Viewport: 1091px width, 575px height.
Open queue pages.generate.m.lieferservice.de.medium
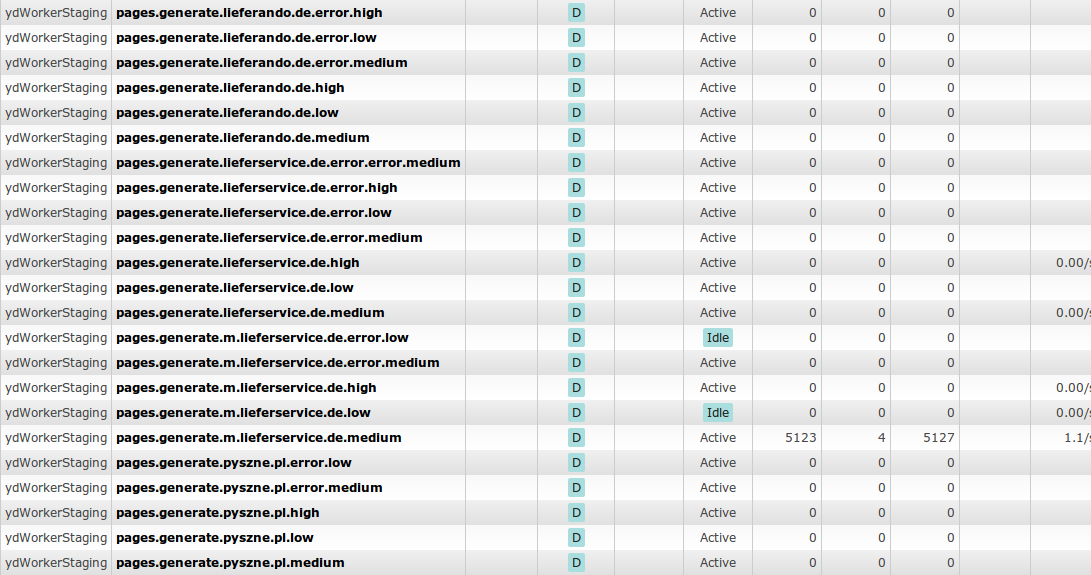[259, 438]
